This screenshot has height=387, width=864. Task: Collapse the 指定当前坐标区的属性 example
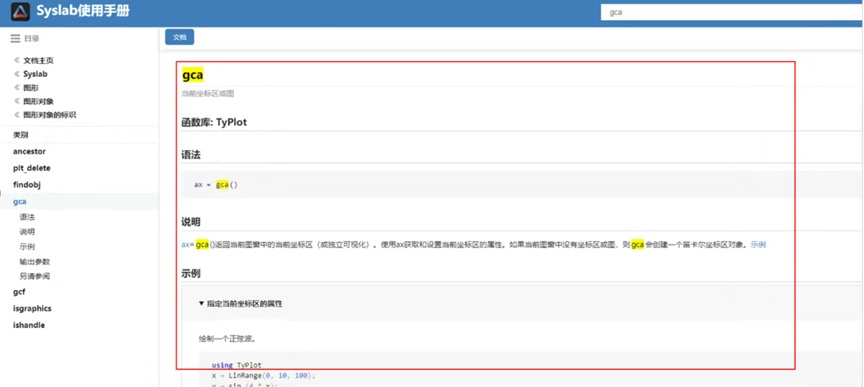(241, 303)
